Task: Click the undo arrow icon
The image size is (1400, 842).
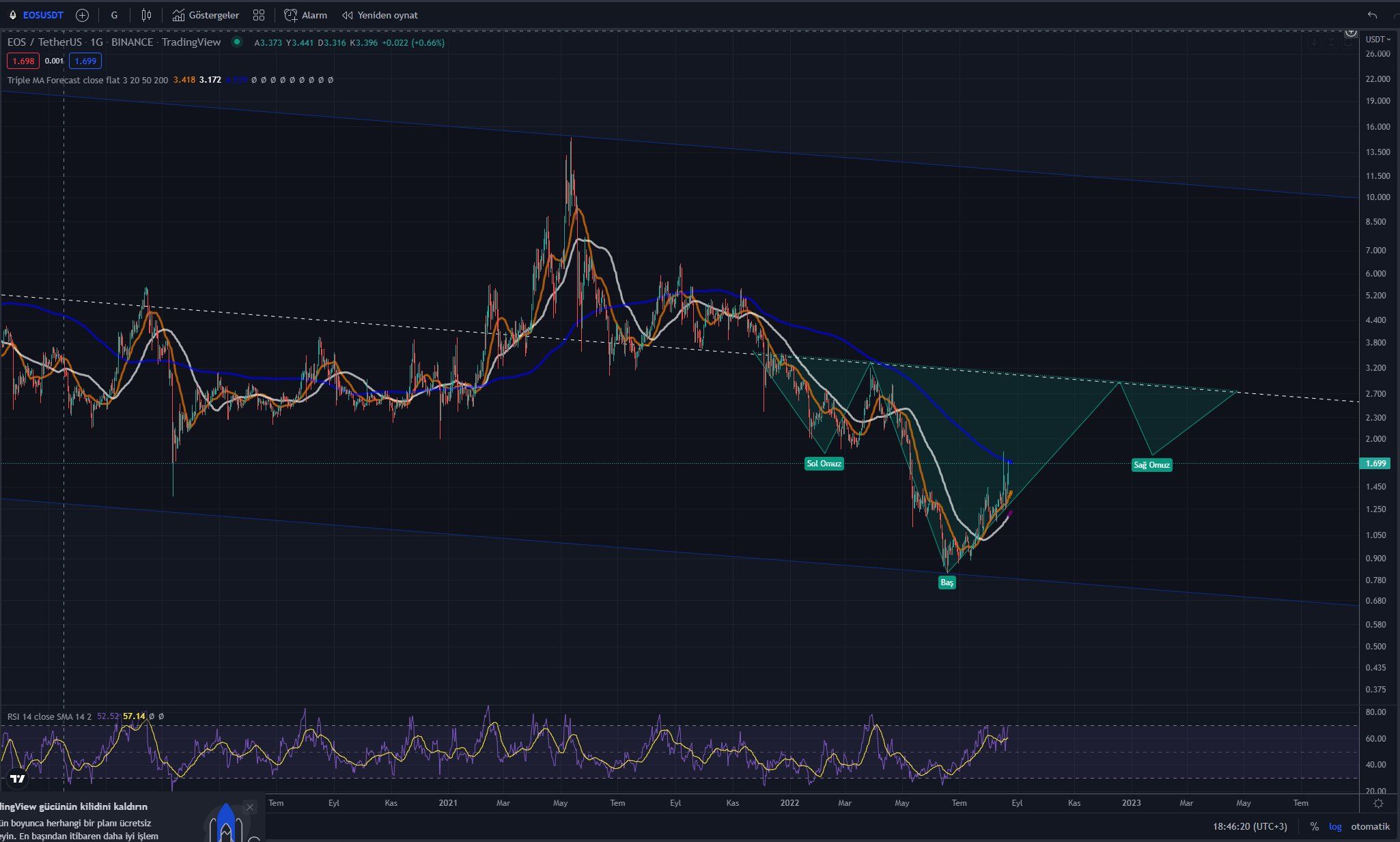Action: point(1373,15)
